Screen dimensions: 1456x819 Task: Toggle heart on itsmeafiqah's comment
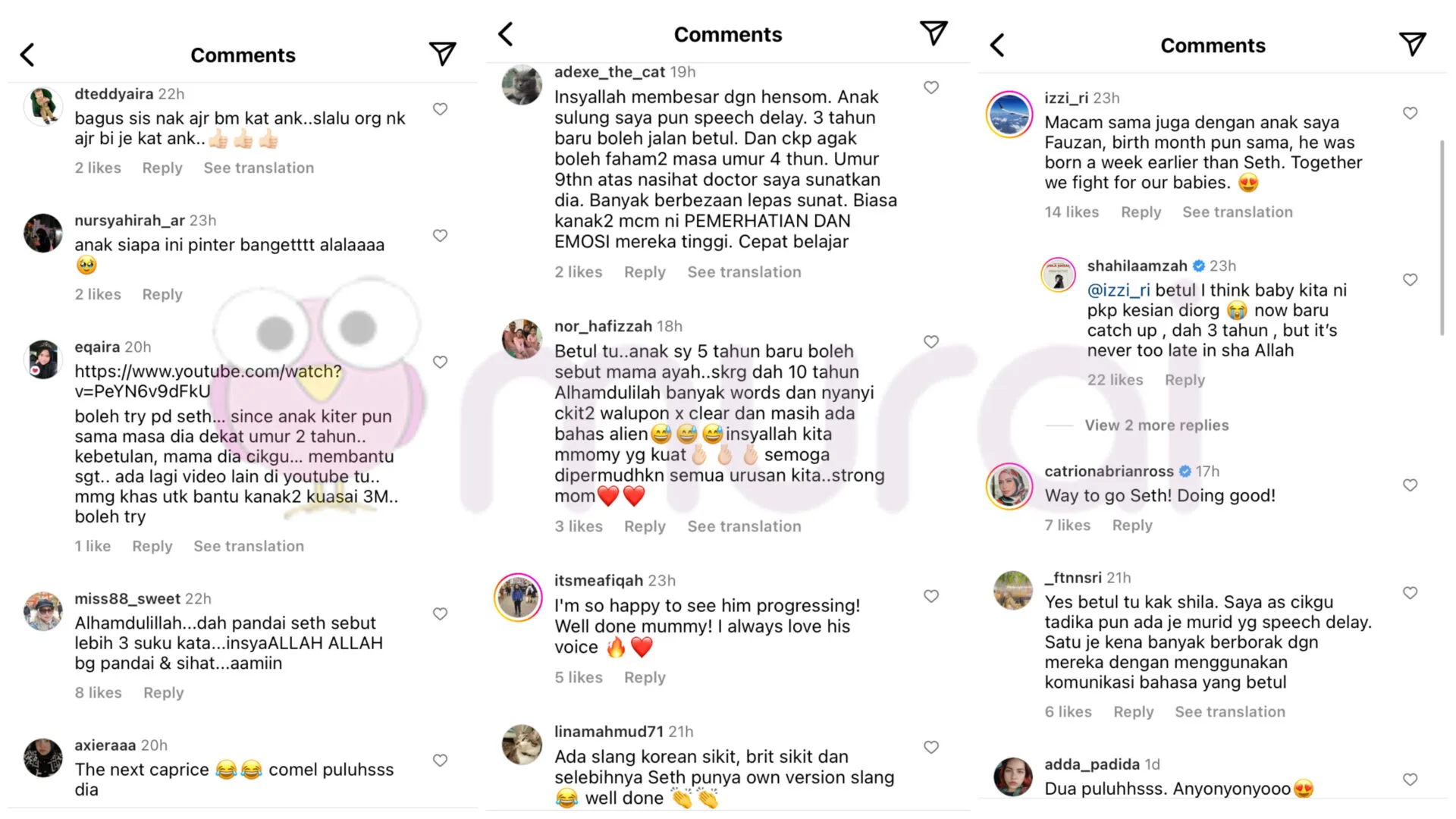(x=931, y=596)
